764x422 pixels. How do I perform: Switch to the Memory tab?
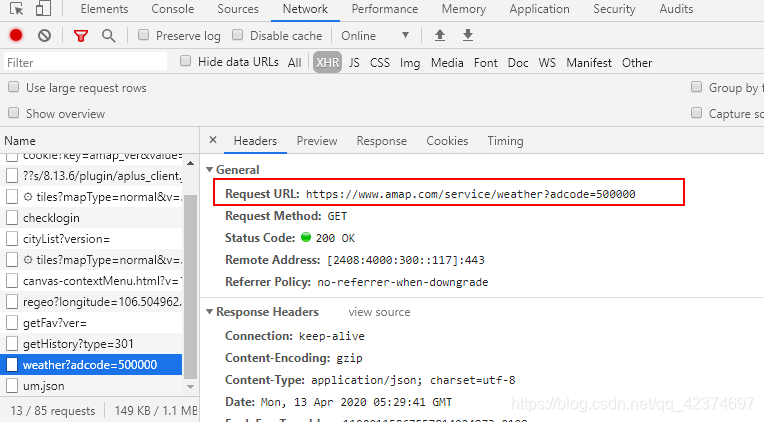464,9
